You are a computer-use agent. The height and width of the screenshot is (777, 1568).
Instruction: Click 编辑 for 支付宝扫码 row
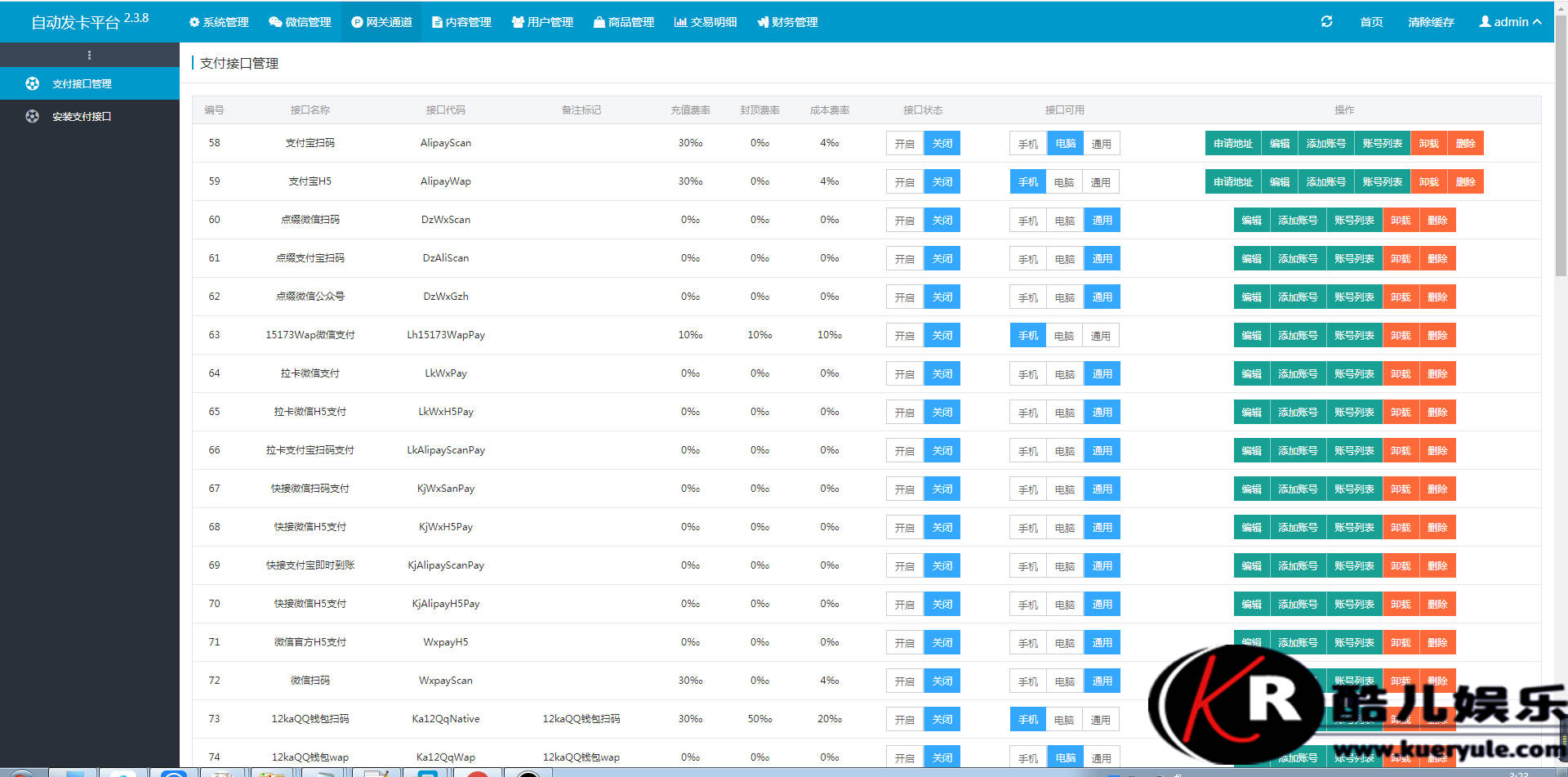click(x=1279, y=143)
